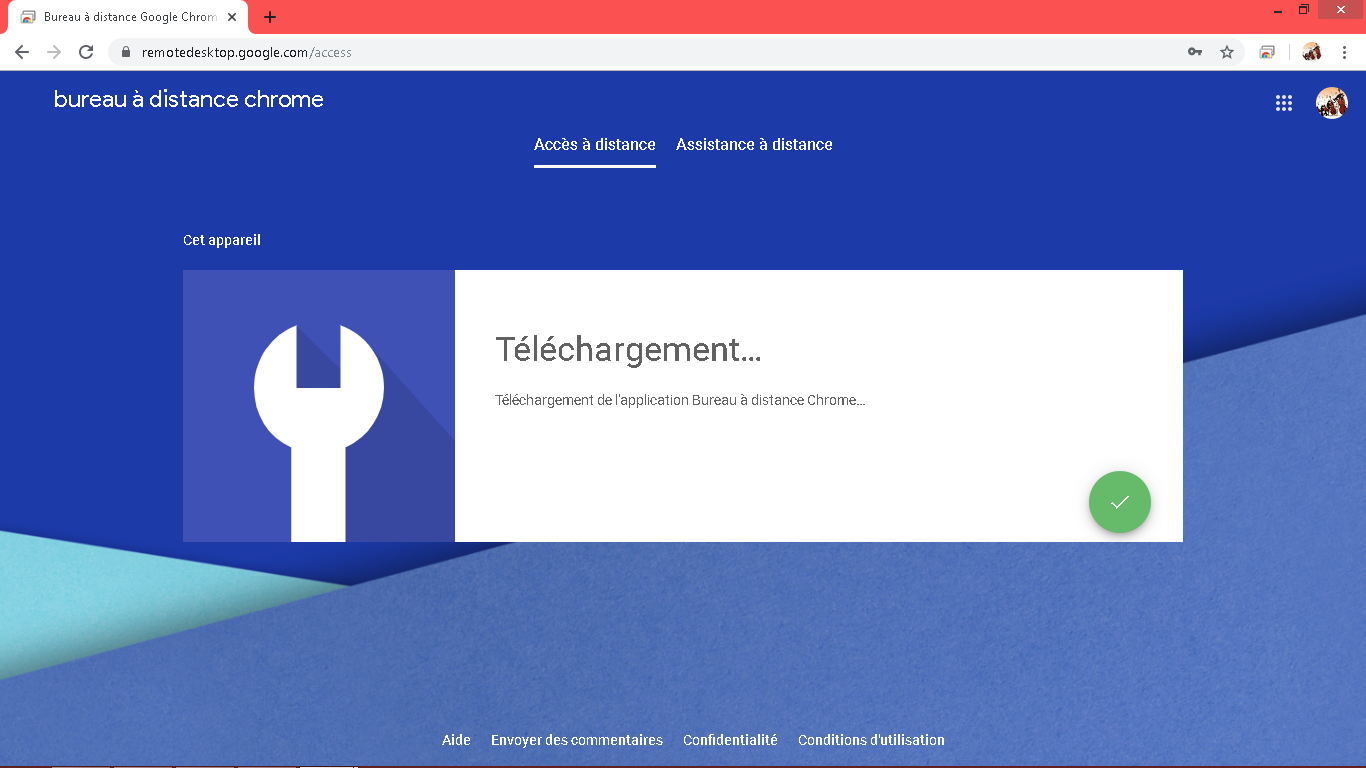Open the Chrome Remote Desktop extension icon
The height and width of the screenshot is (768, 1366).
click(1267, 52)
